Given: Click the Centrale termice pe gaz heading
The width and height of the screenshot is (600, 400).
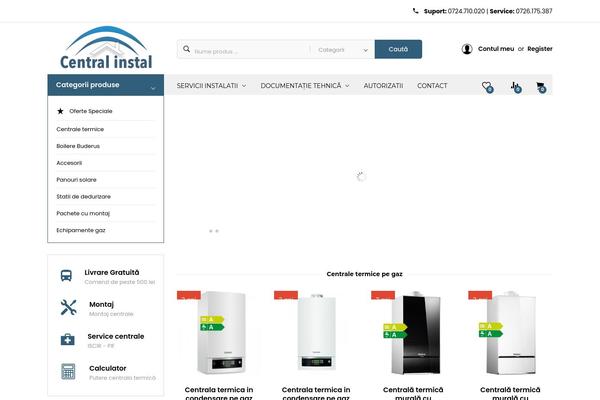Looking at the screenshot, I should point(364,274).
